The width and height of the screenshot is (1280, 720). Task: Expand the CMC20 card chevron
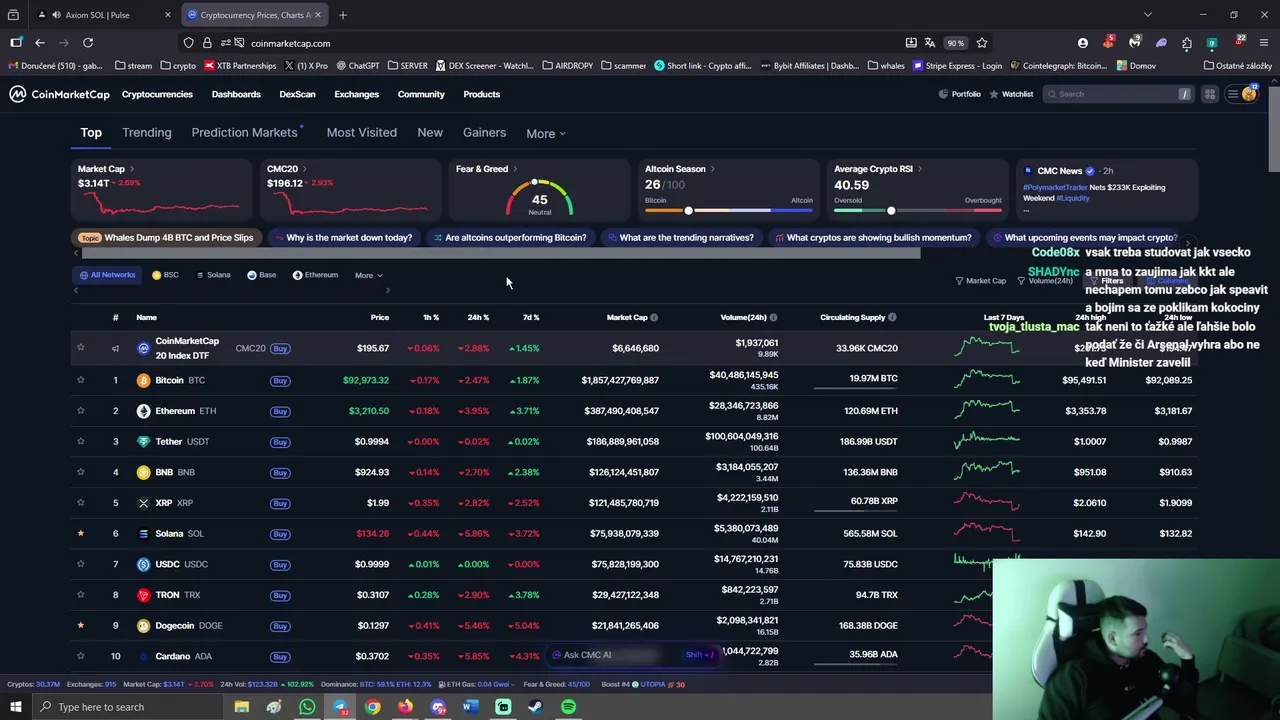pyautogui.click(x=305, y=169)
